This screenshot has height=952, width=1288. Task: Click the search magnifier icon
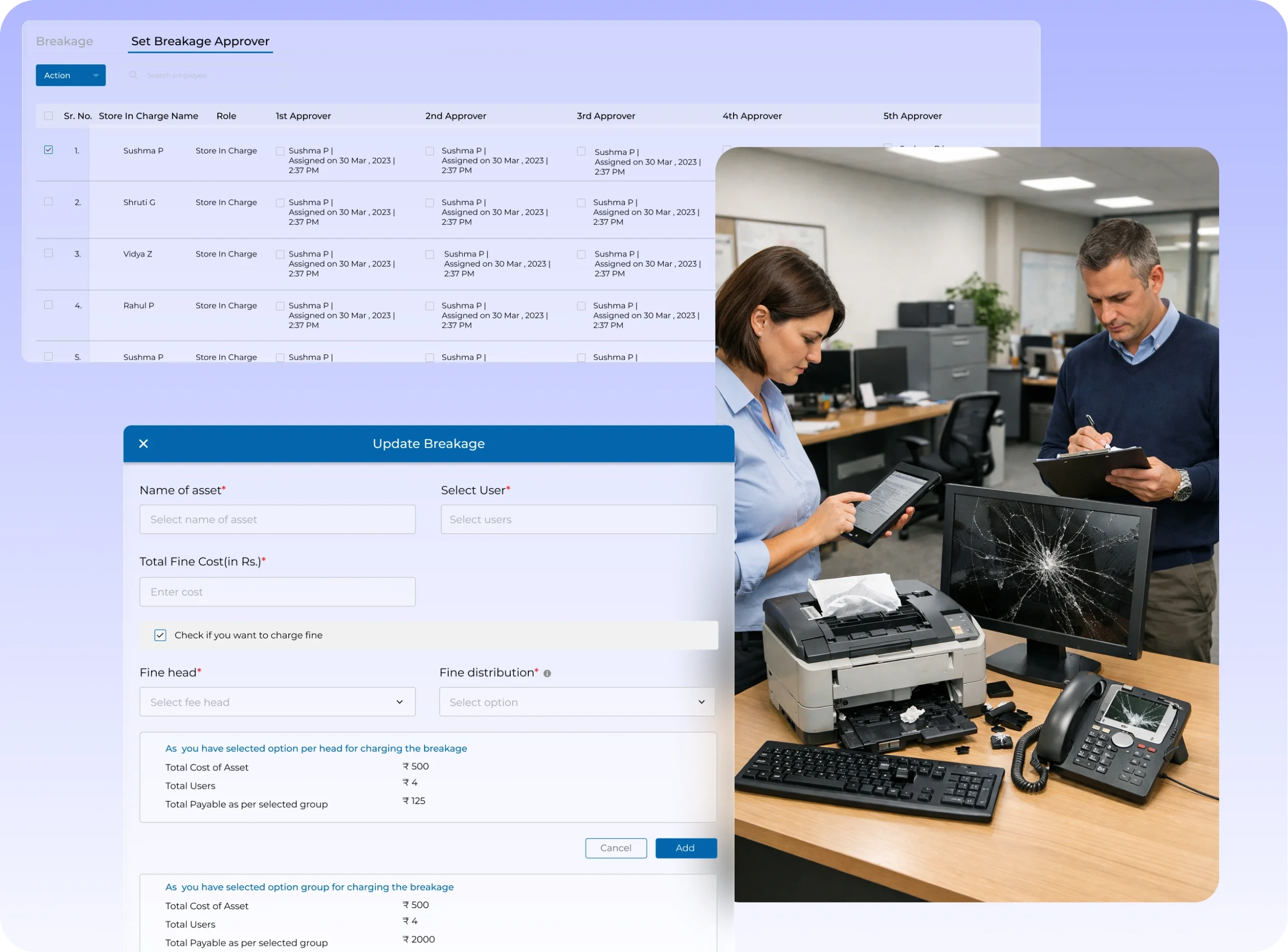click(133, 75)
